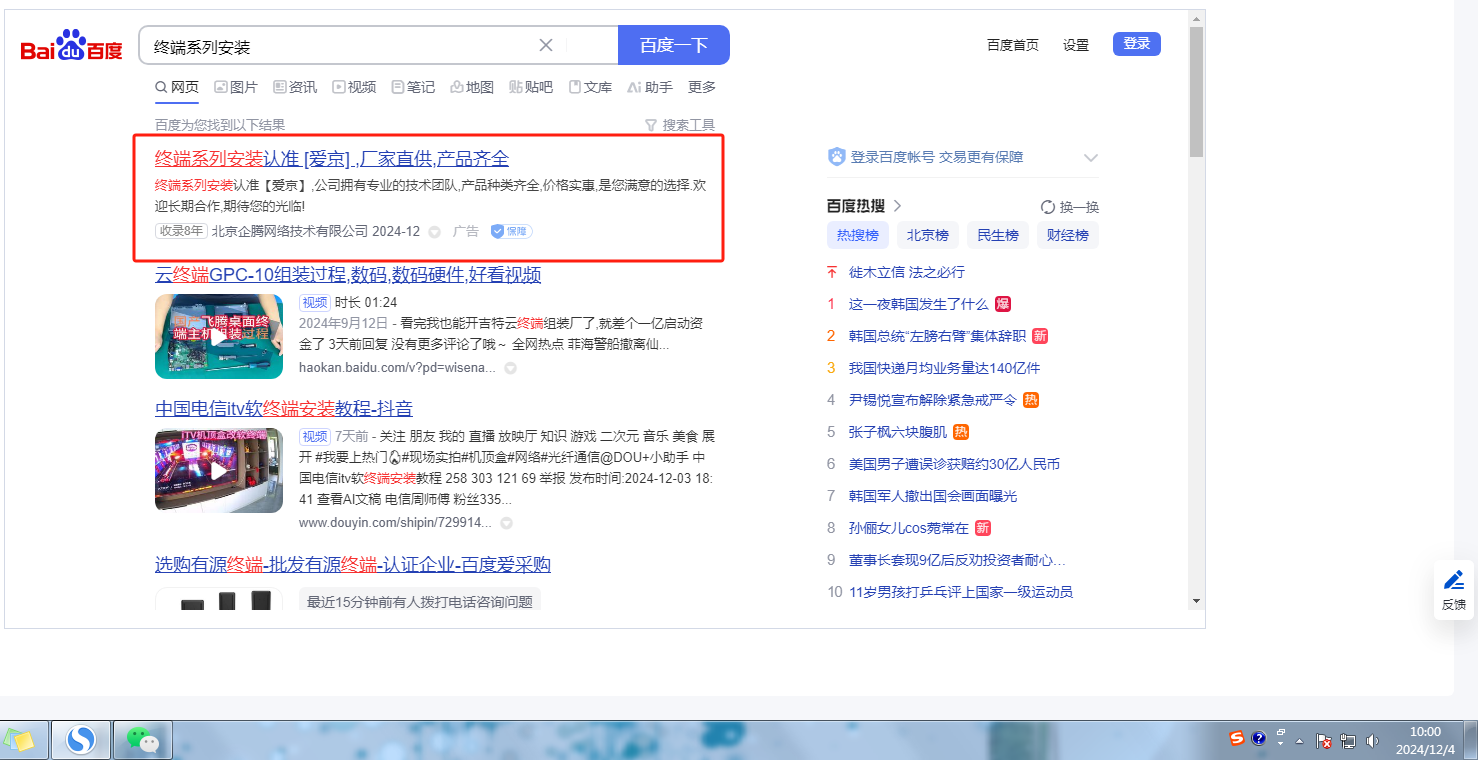Select the 民生榜 list tab
The width and height of the screenshot is (1478, 760).
998,235
